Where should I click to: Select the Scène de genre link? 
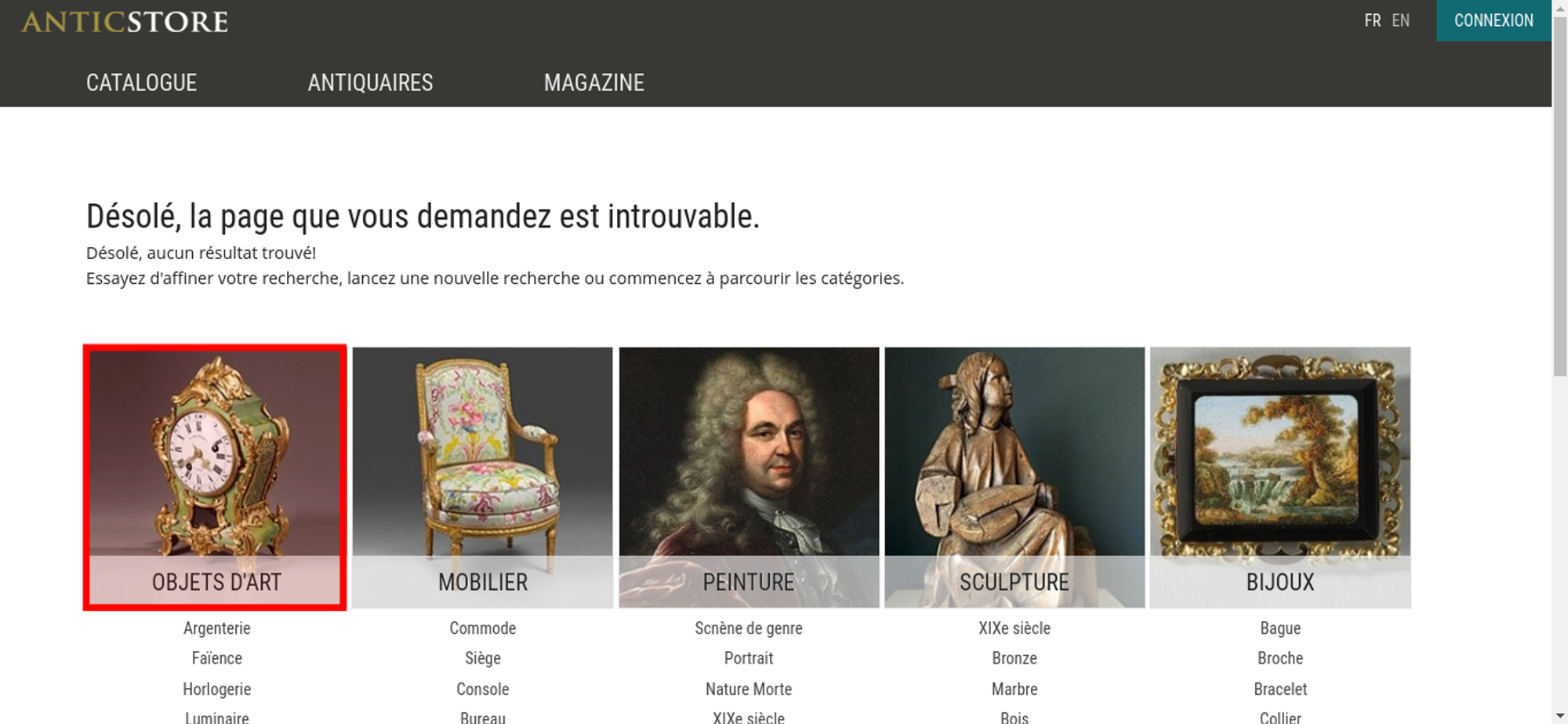click(749, 628)
